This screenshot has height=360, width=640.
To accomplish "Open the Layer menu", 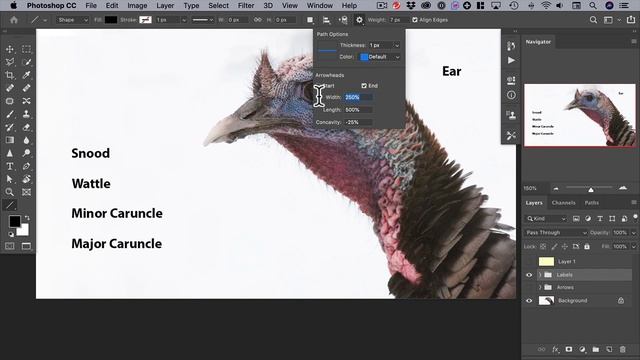I will [165, 6].
